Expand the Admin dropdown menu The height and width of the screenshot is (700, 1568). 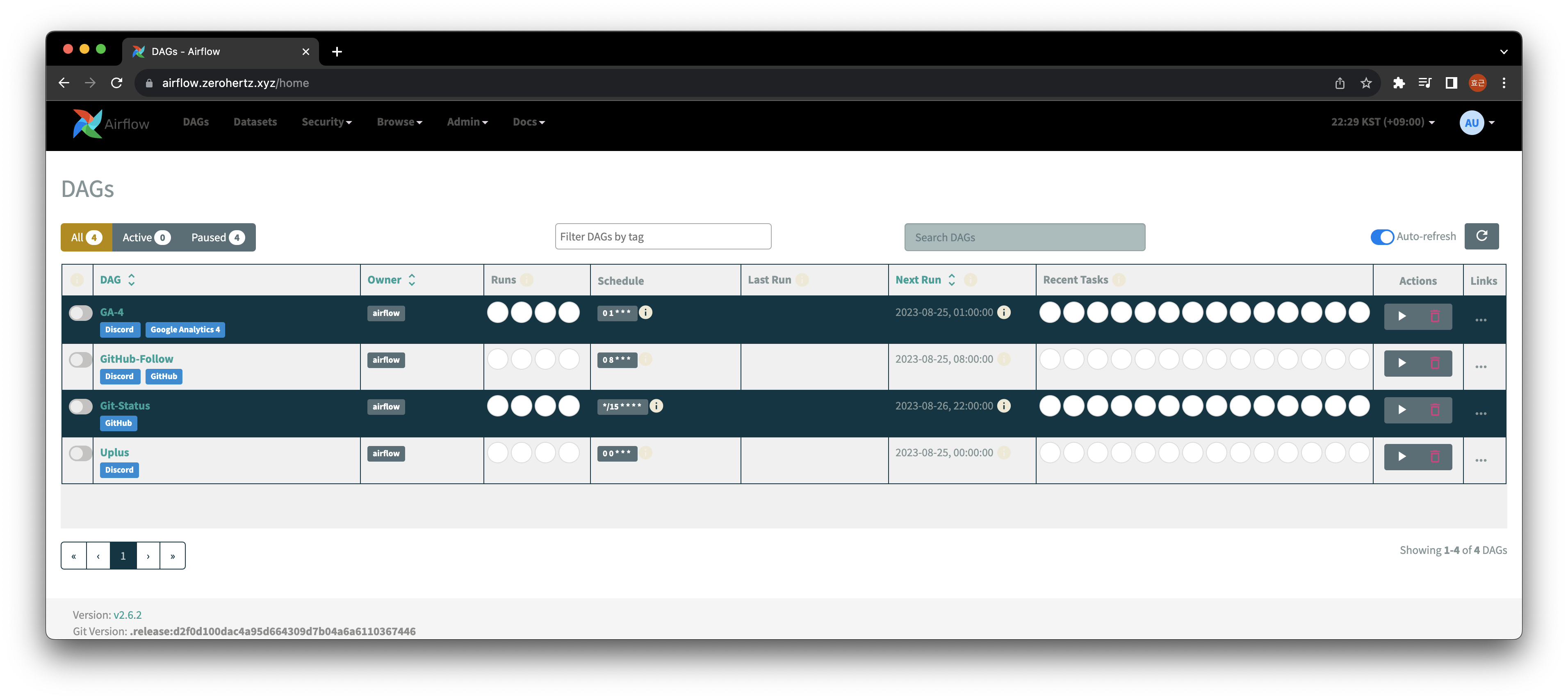click(x=465, y=122)
